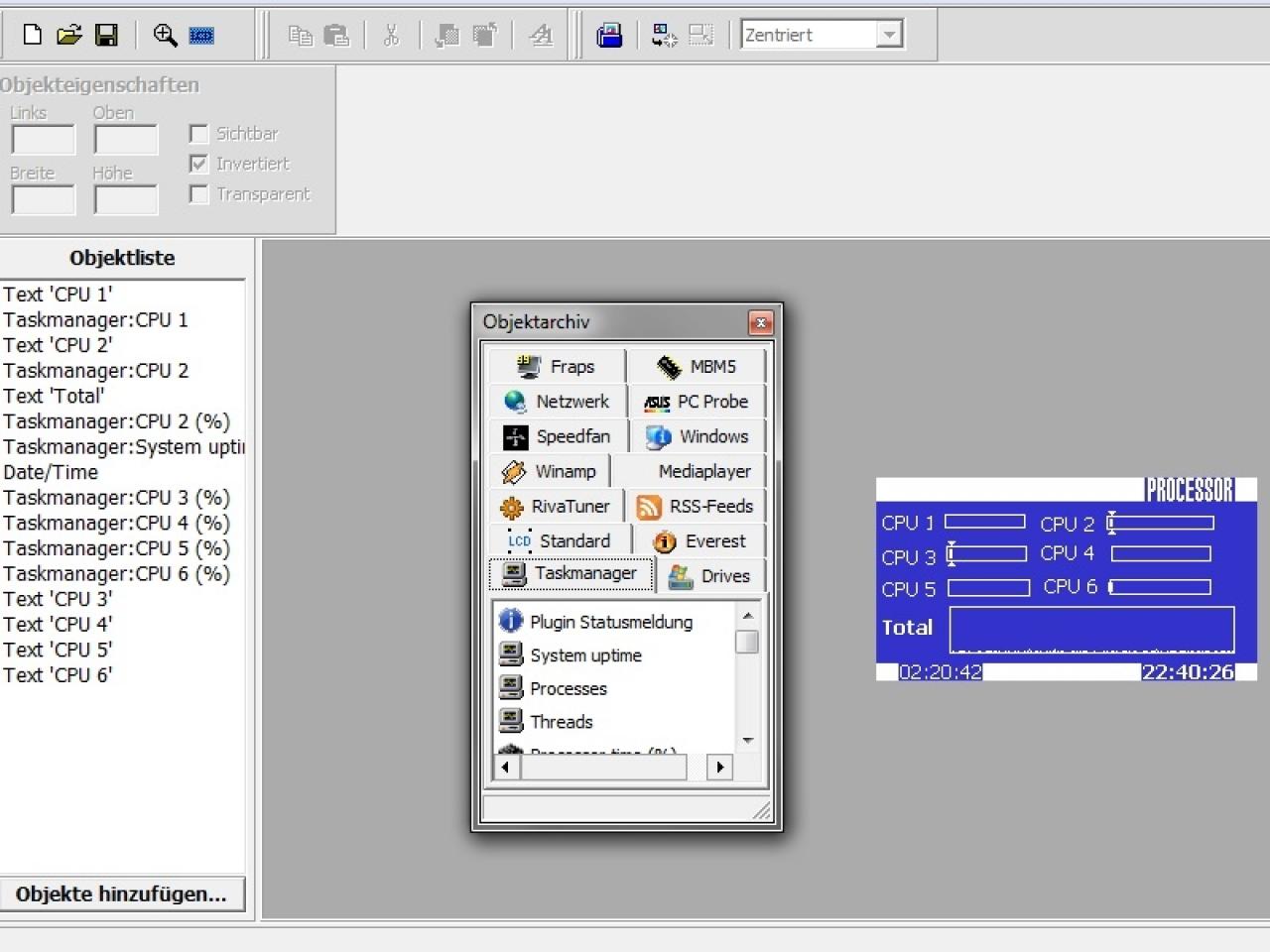Screen dimensions: 1270x952
Task: Click the Höhe input field
Action: [126, 199]
